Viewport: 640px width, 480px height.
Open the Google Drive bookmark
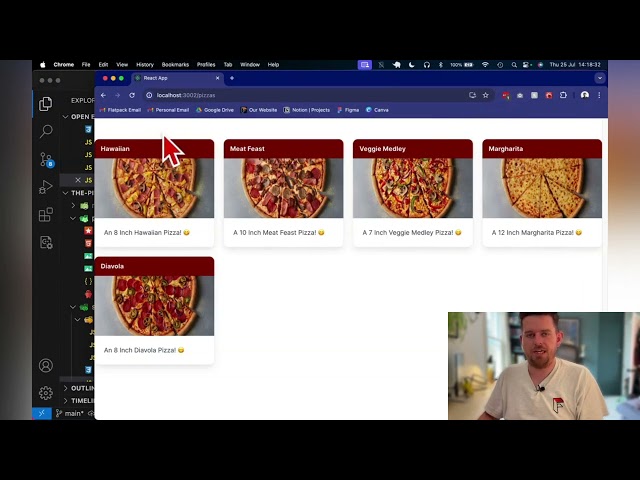(x=215, y=110)
